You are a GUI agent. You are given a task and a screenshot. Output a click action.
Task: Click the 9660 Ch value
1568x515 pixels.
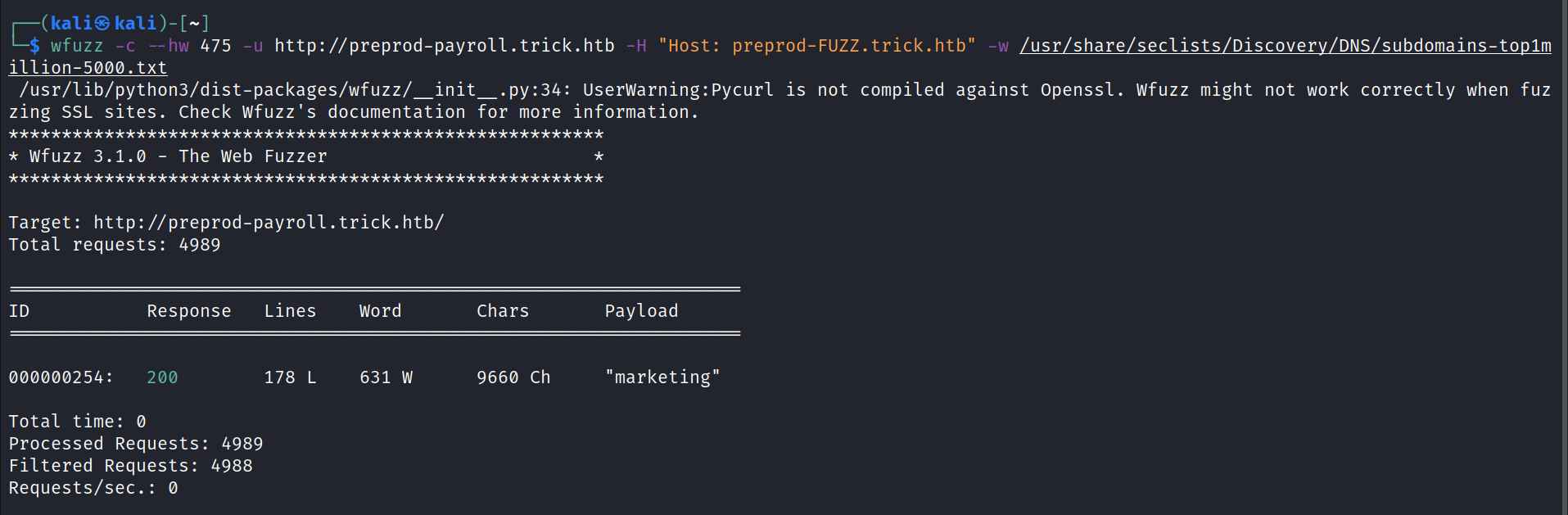513,377
